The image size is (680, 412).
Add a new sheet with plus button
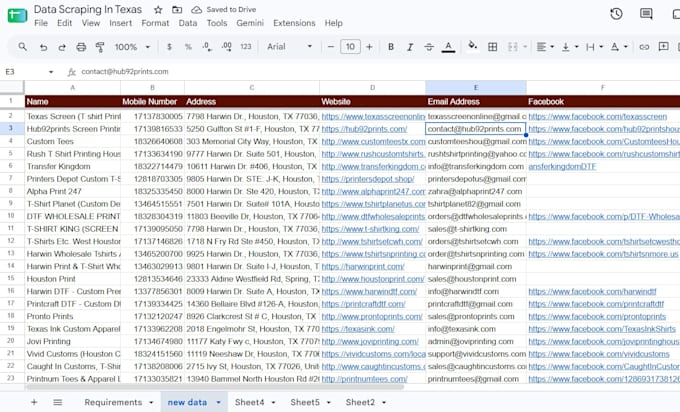[x=34, y=402]
